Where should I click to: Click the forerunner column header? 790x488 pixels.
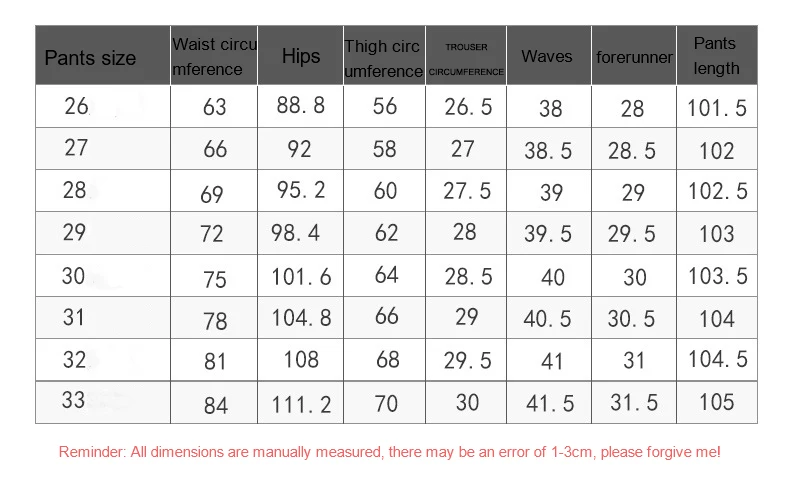pos(634,55)
